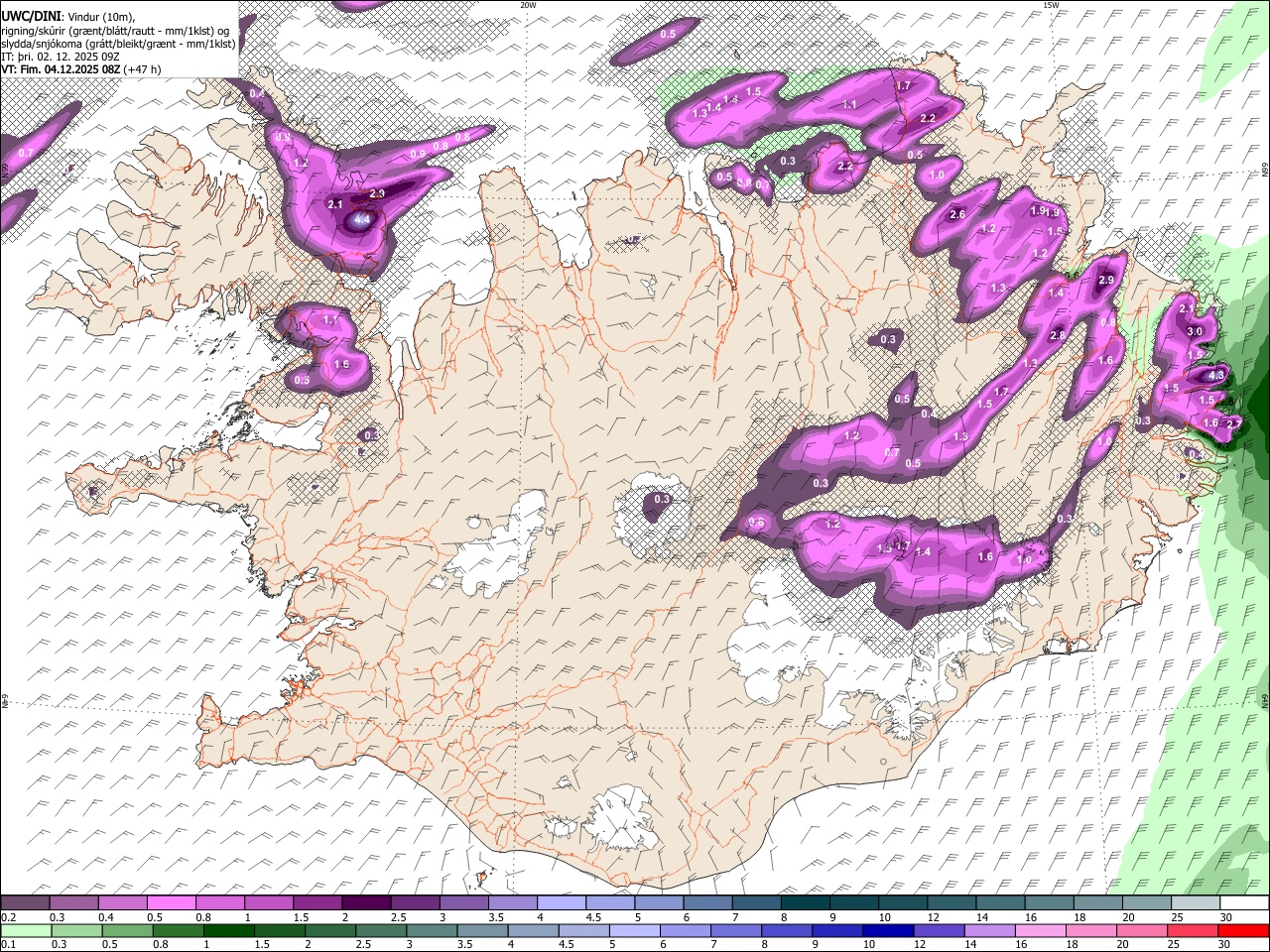The width and height of the screenshot is (1270, 952).
Task: Click the 3.0 snowfall value on the map
Action: pyautogui.click(x=1195, y=331)
